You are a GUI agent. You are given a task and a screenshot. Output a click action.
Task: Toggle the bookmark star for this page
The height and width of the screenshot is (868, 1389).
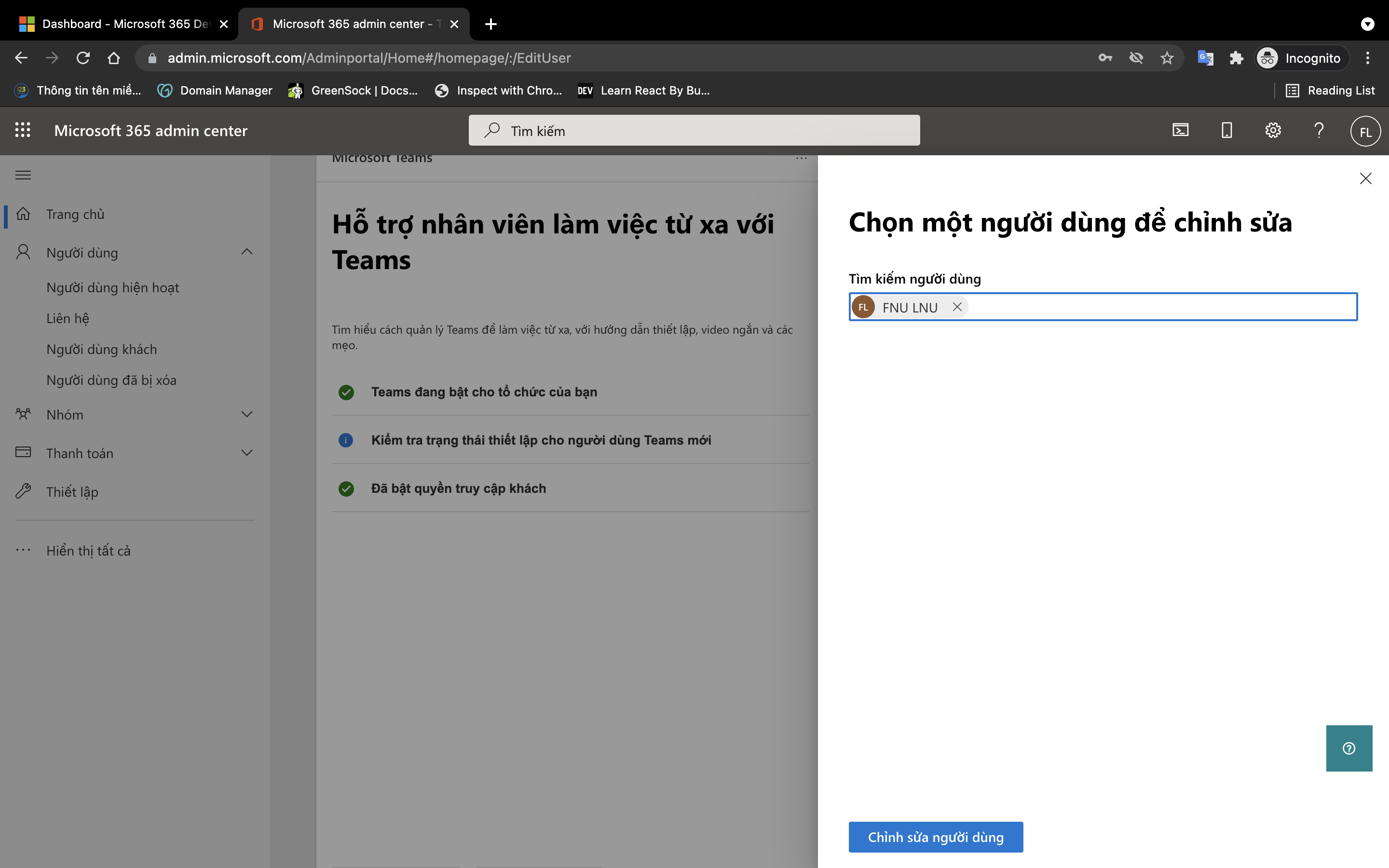point(1167,57)
